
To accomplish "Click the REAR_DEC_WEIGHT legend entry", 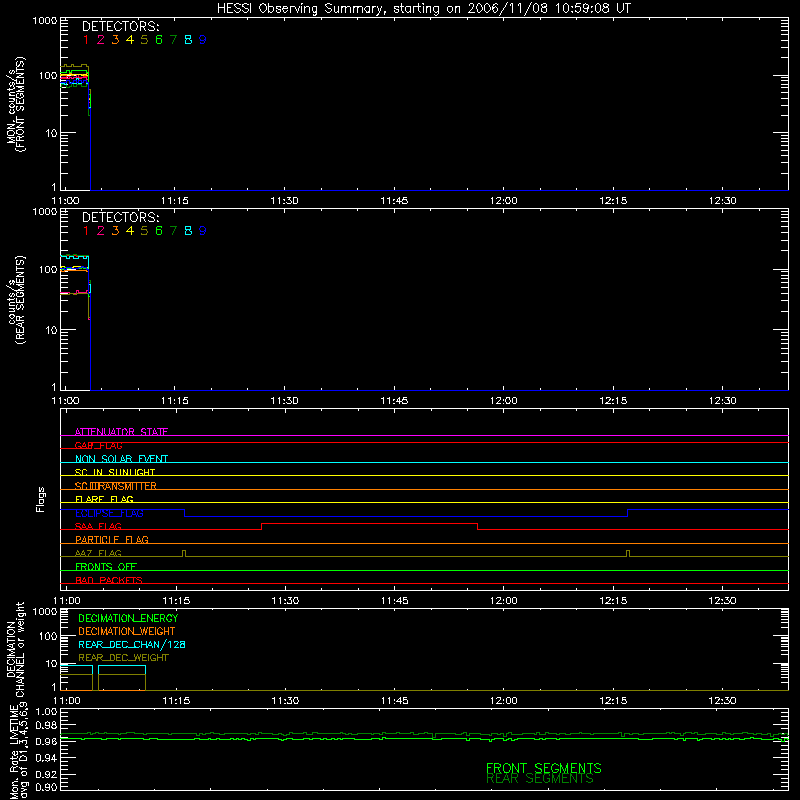I will click(x=123, y=658).
